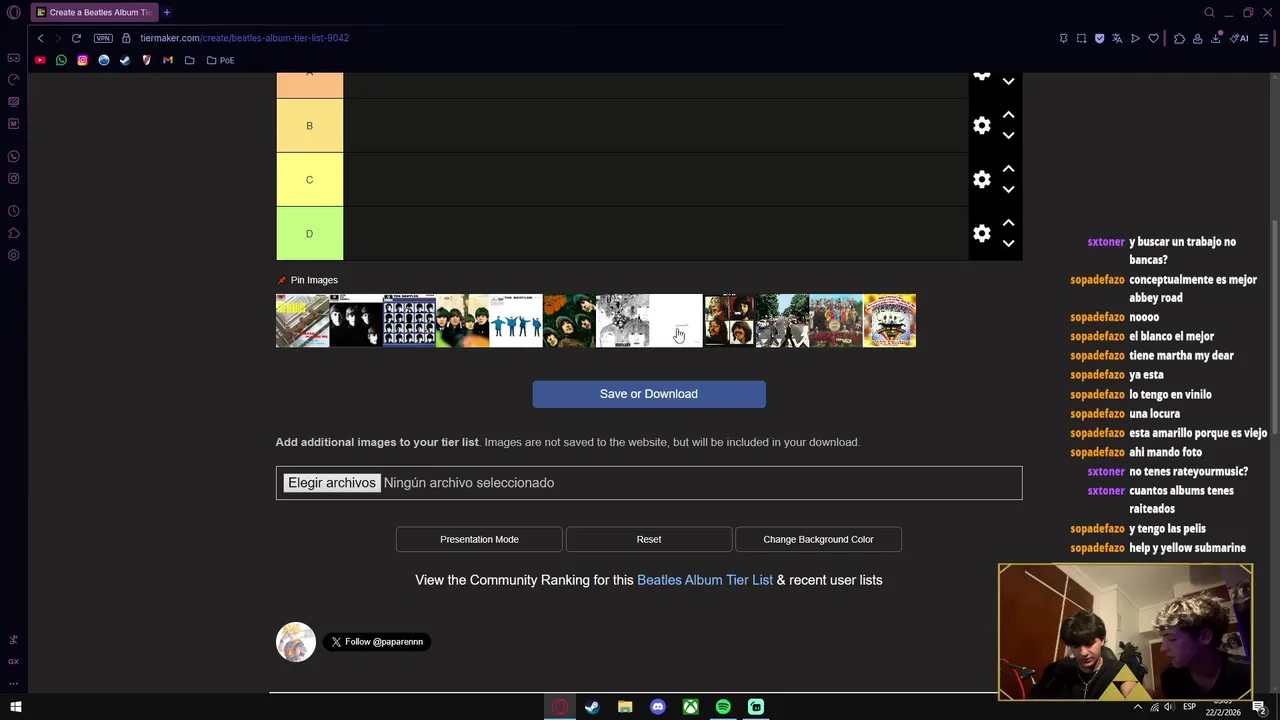Open settings gear for tier D
Viewport: 1280px width, 720px height.
(982, 233)
